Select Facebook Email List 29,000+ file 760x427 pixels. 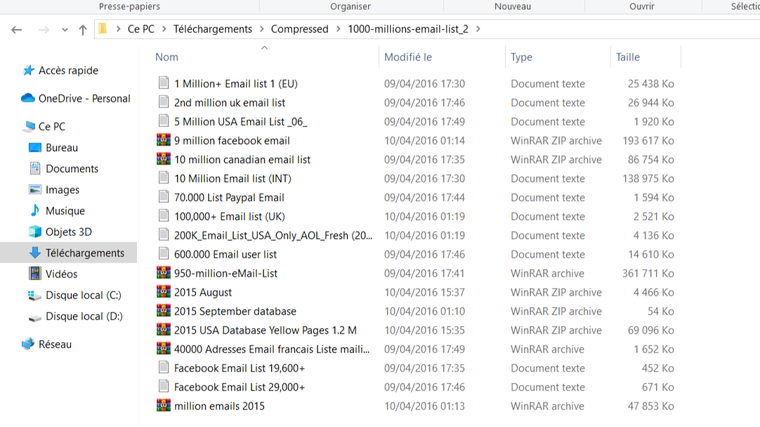click(239, 387)
